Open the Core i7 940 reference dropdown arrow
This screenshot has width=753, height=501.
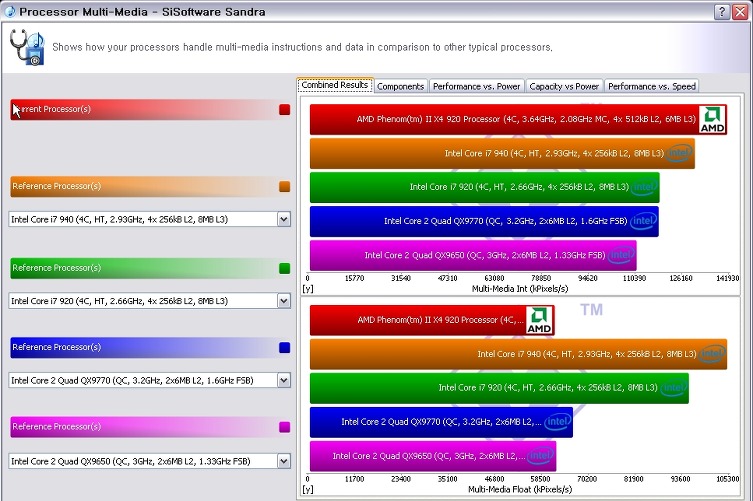tap(284, 220)
